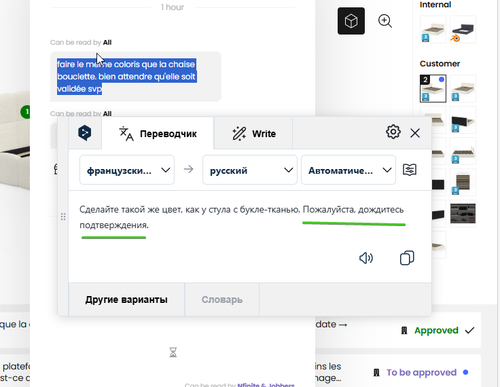The height and width of the screenshot is (387, 500).
Task: Open the Автоматиче... formality dropdown
Action: click(348, 170)
